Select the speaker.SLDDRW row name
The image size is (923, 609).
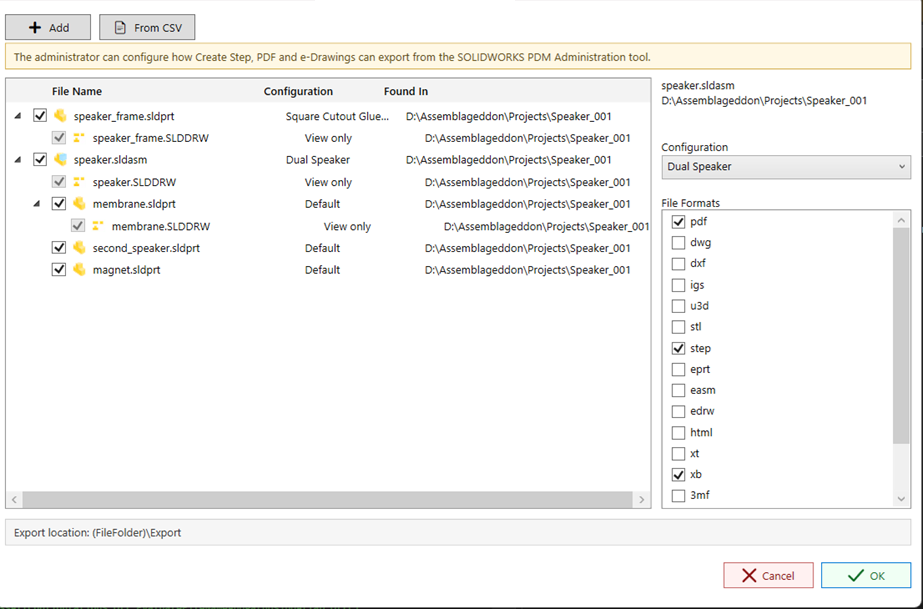pos(134,182)
